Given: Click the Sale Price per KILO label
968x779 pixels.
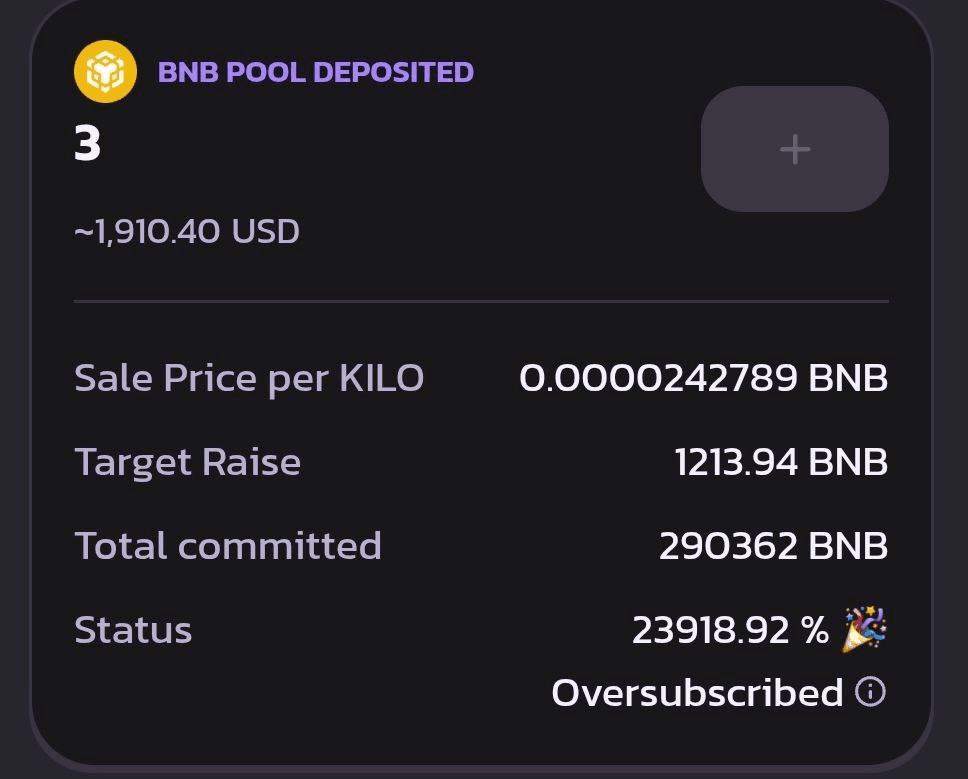Looking at the screenshot, I should (x=249, y=378).
